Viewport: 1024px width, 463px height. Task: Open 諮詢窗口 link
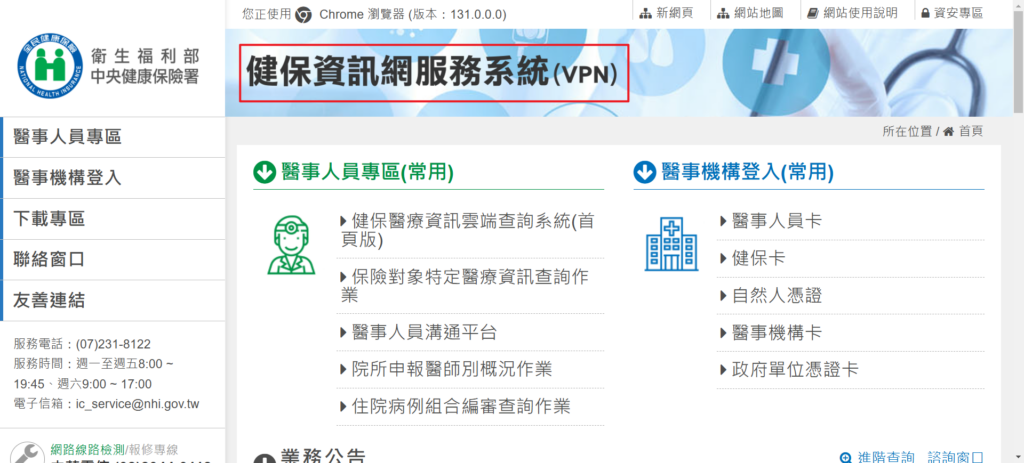[x=955, y=458]
